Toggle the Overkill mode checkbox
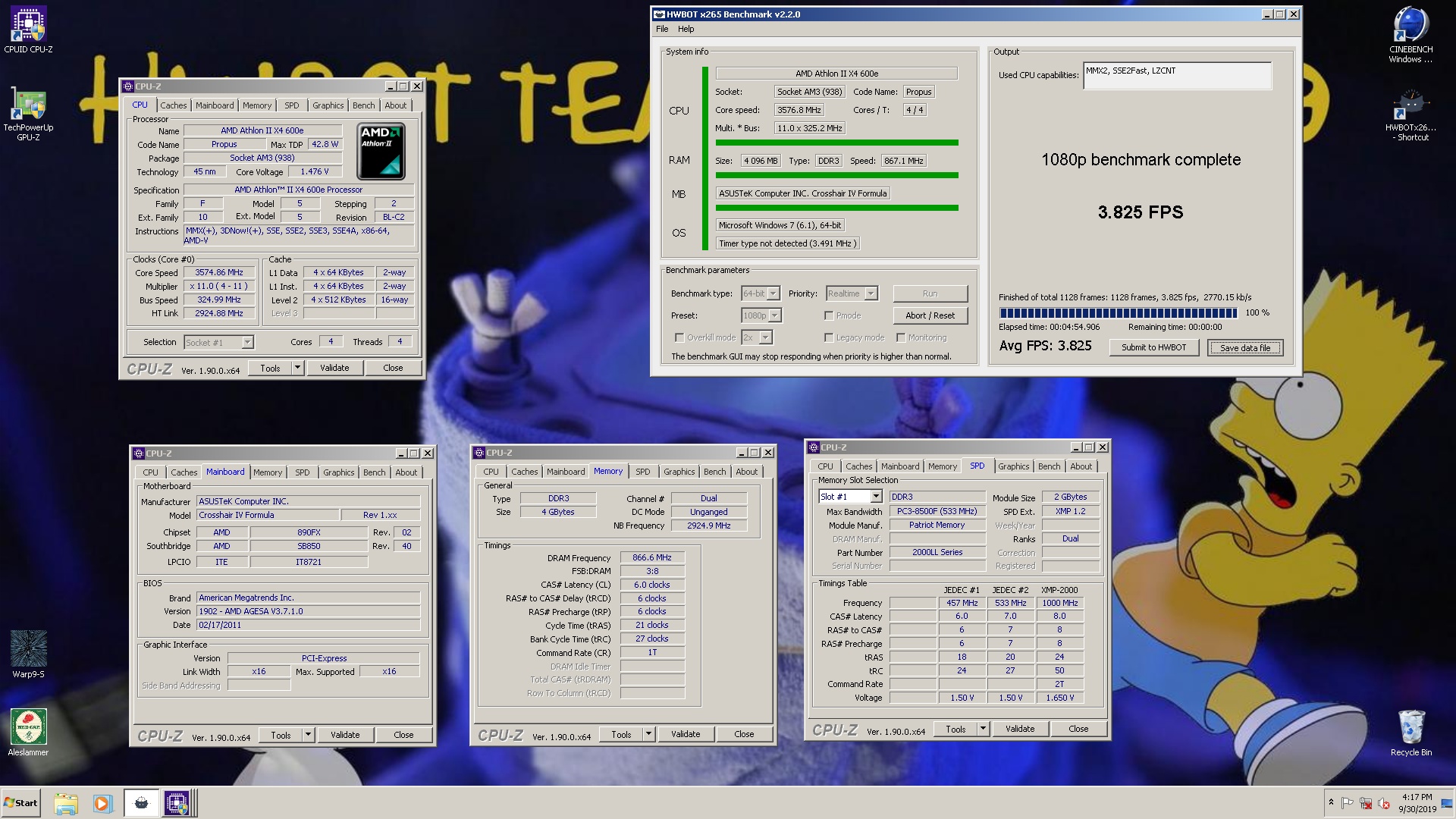 679,337
